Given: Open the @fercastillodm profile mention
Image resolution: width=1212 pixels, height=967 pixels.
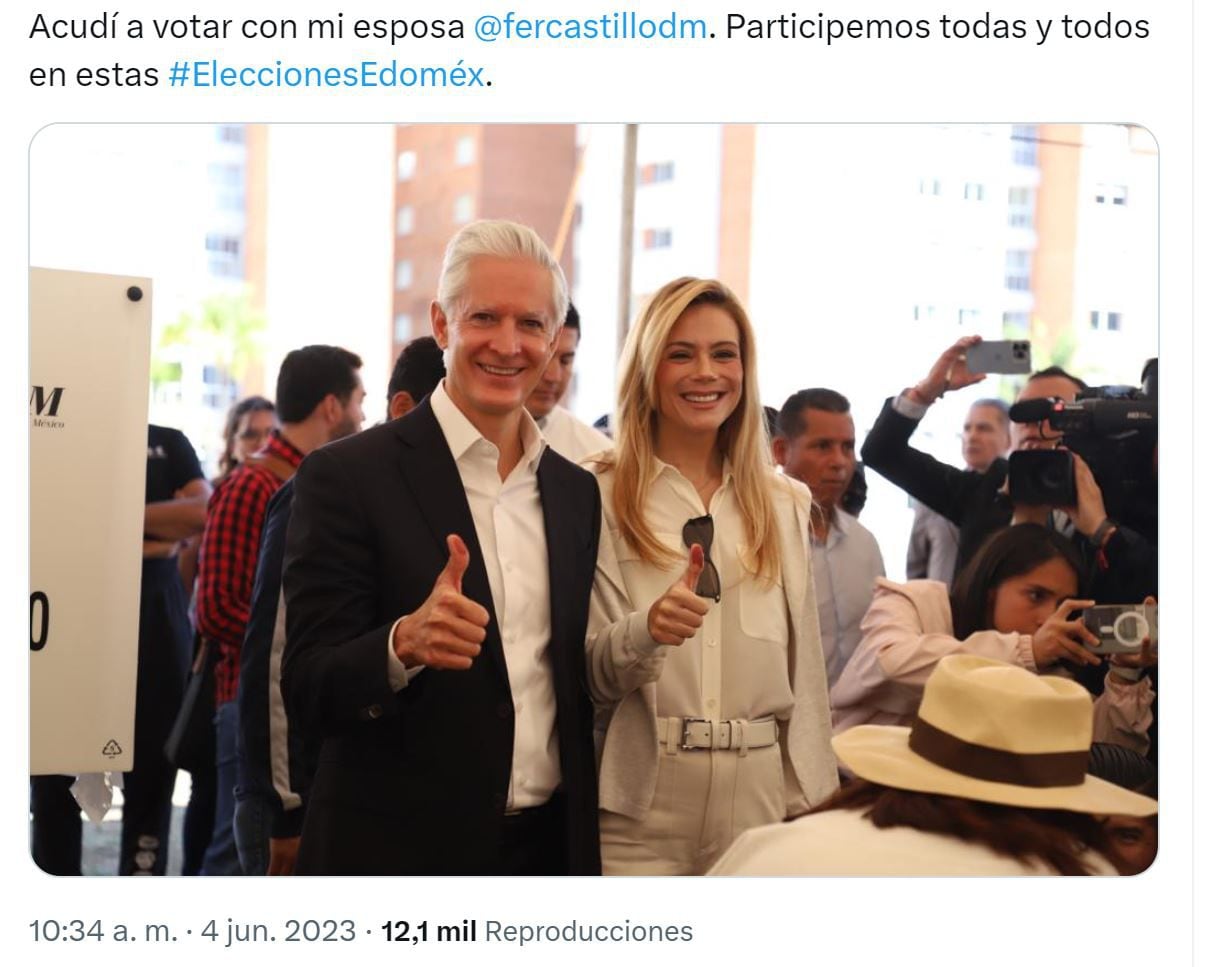Looking at the screenshot, I should (x=589, y=27).
